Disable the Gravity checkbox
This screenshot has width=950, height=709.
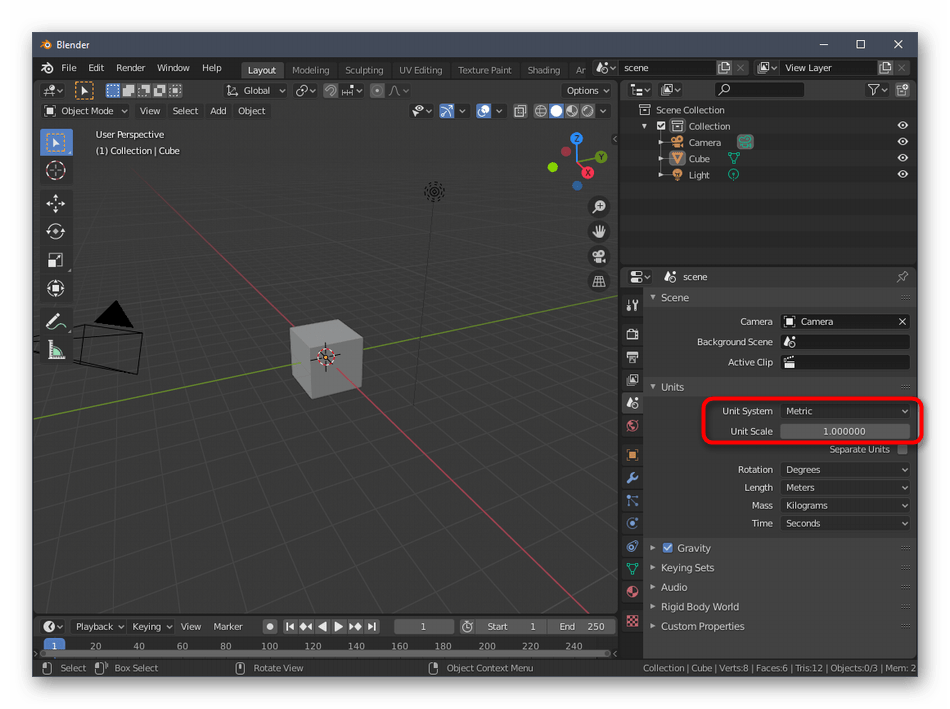pyautogui.click(x=668, y=548)
